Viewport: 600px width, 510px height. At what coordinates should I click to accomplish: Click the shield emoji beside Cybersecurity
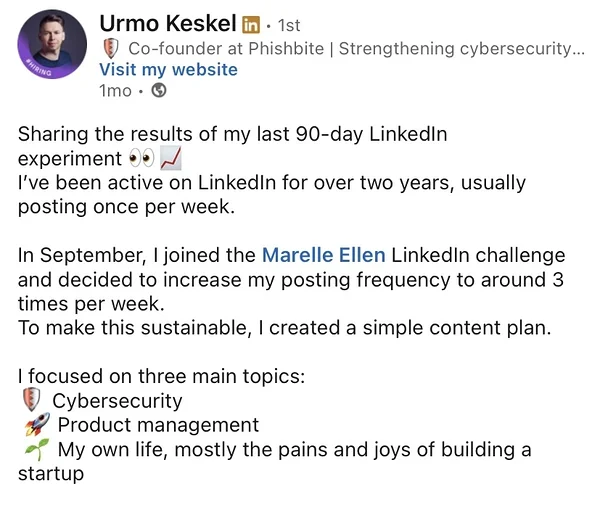point(30,401)
